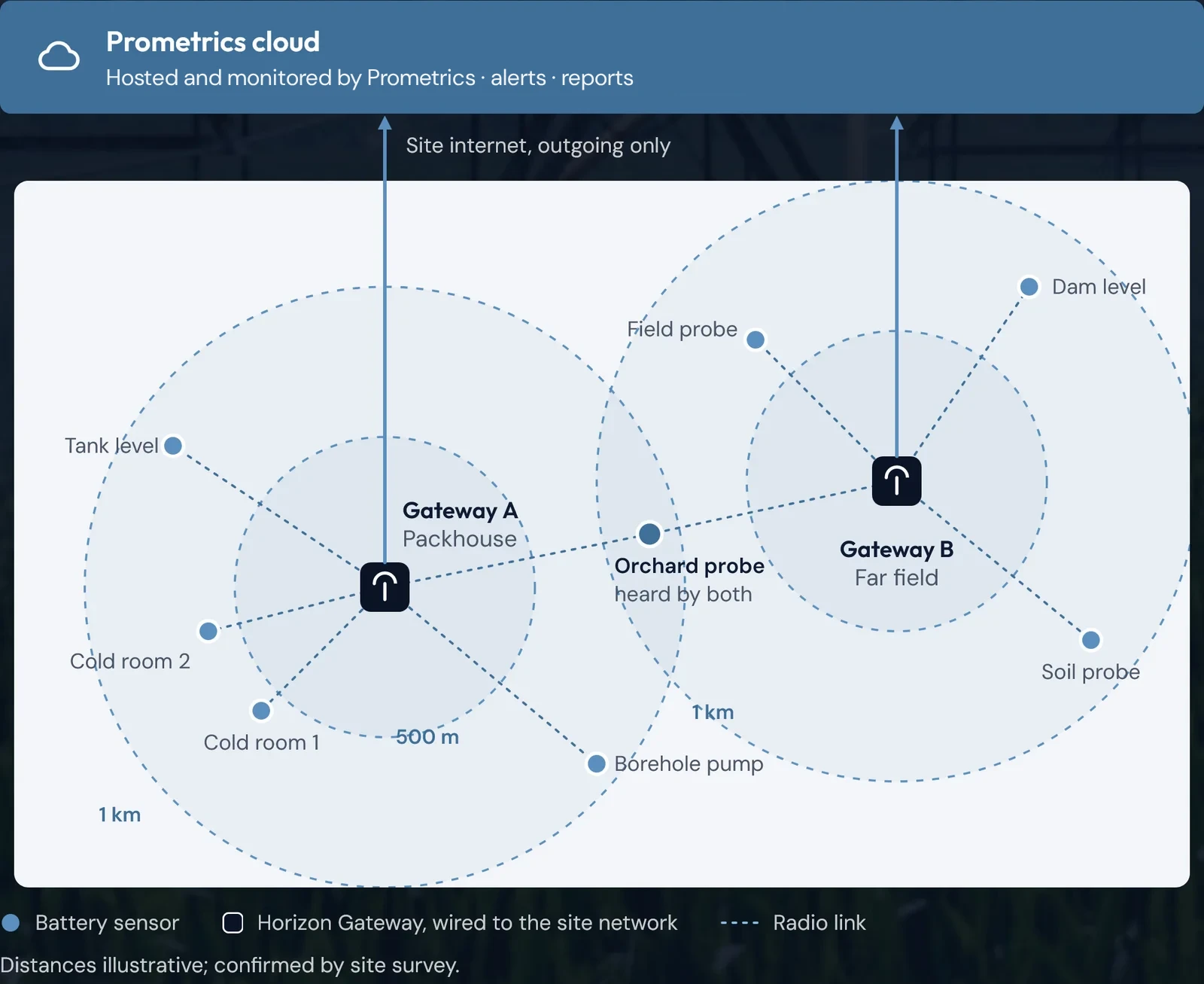Click the Dam level sensor dot
This screenshot has height=984, width=1204.
coord(1029,287)
